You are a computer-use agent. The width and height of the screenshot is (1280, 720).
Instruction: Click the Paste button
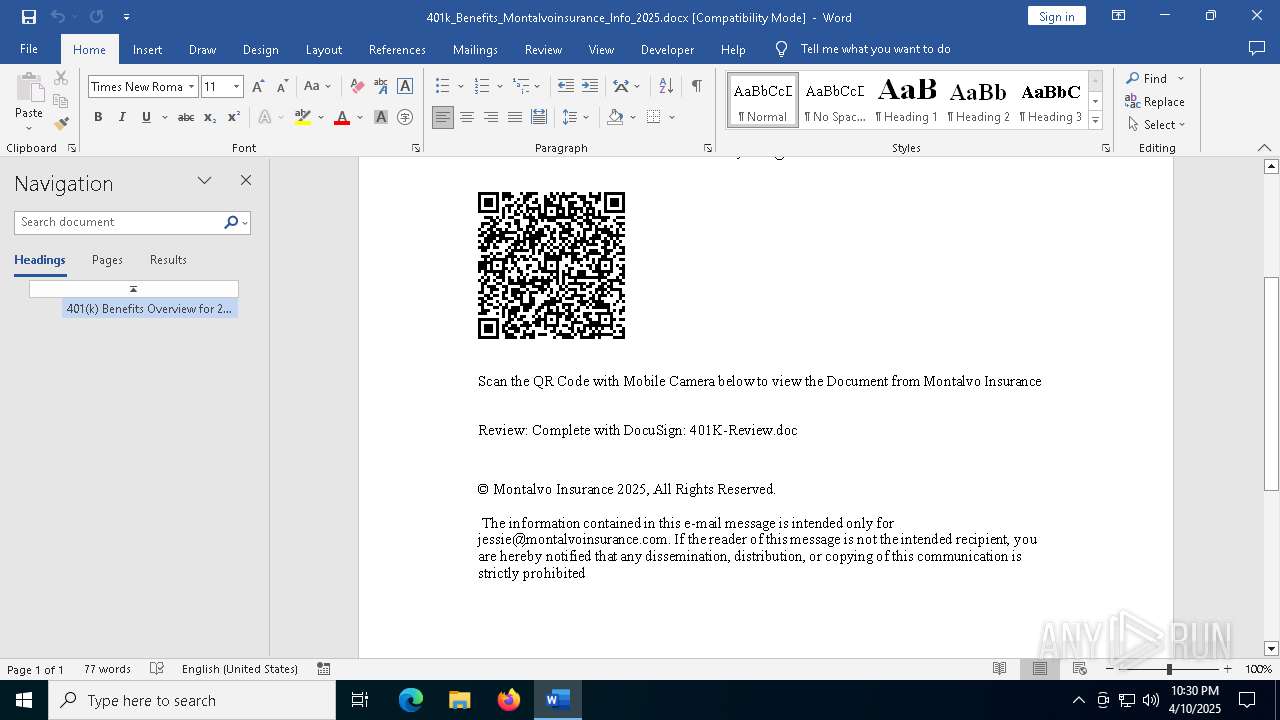(29, 100)
